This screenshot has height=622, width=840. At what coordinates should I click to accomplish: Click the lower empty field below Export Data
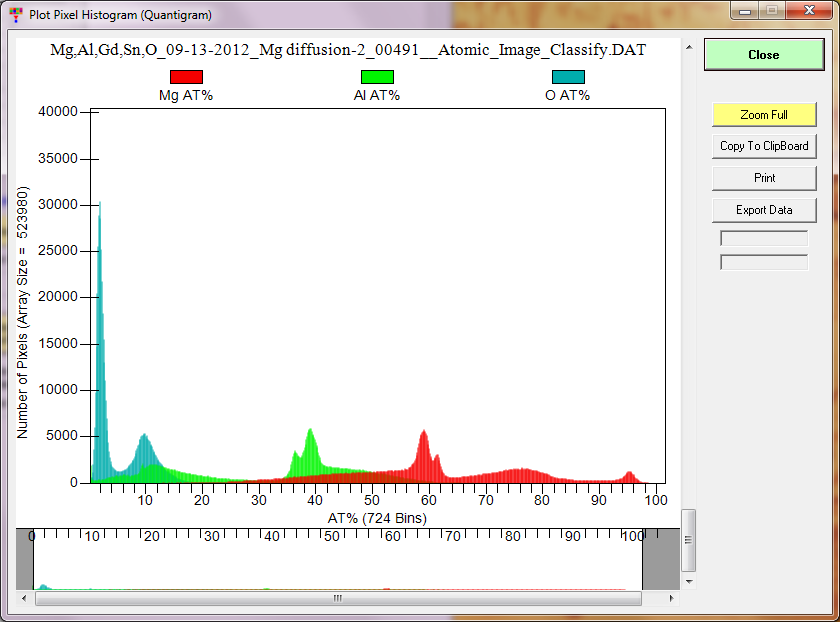764,262
